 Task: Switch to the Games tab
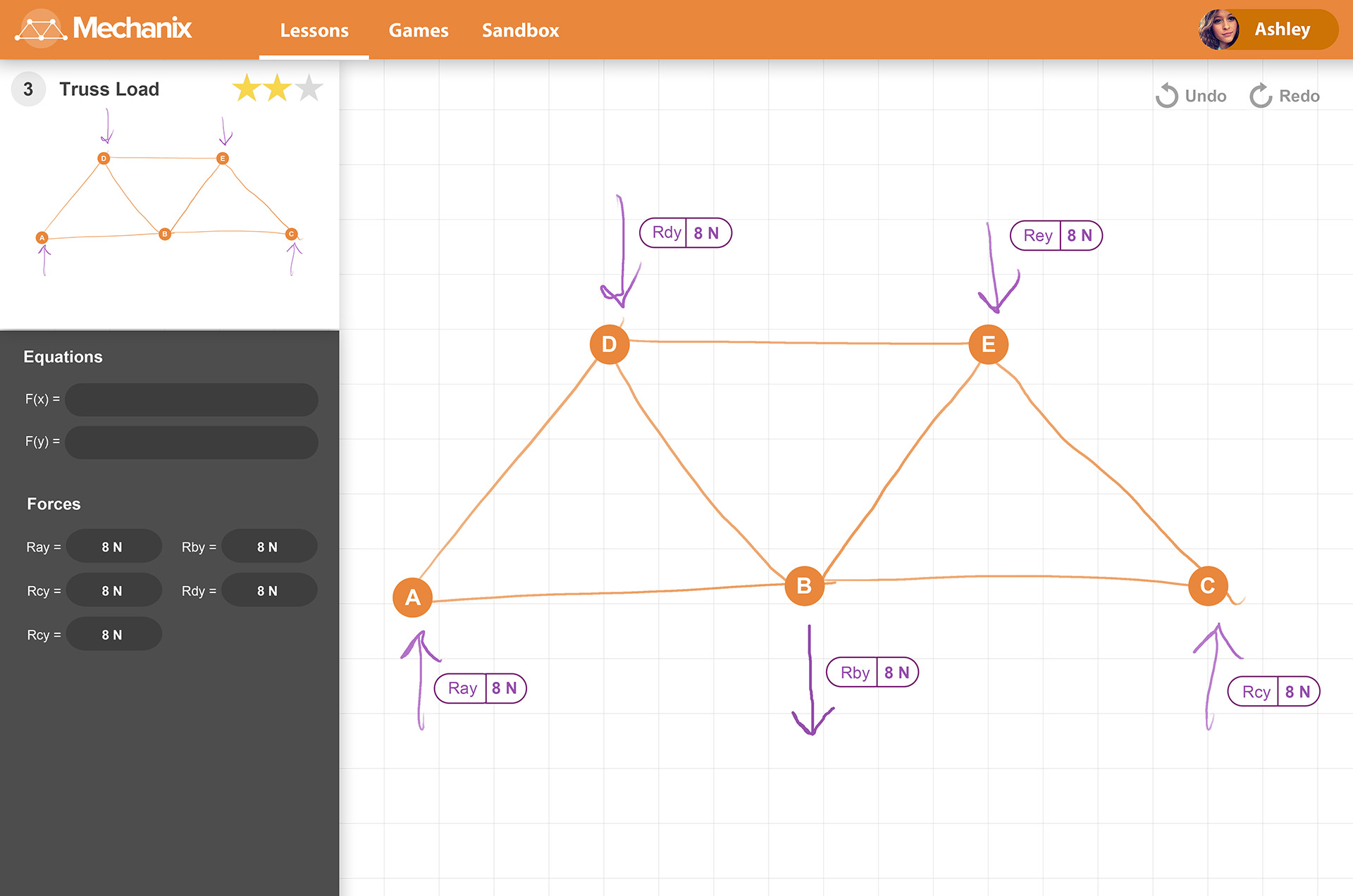tap(419, 30)
